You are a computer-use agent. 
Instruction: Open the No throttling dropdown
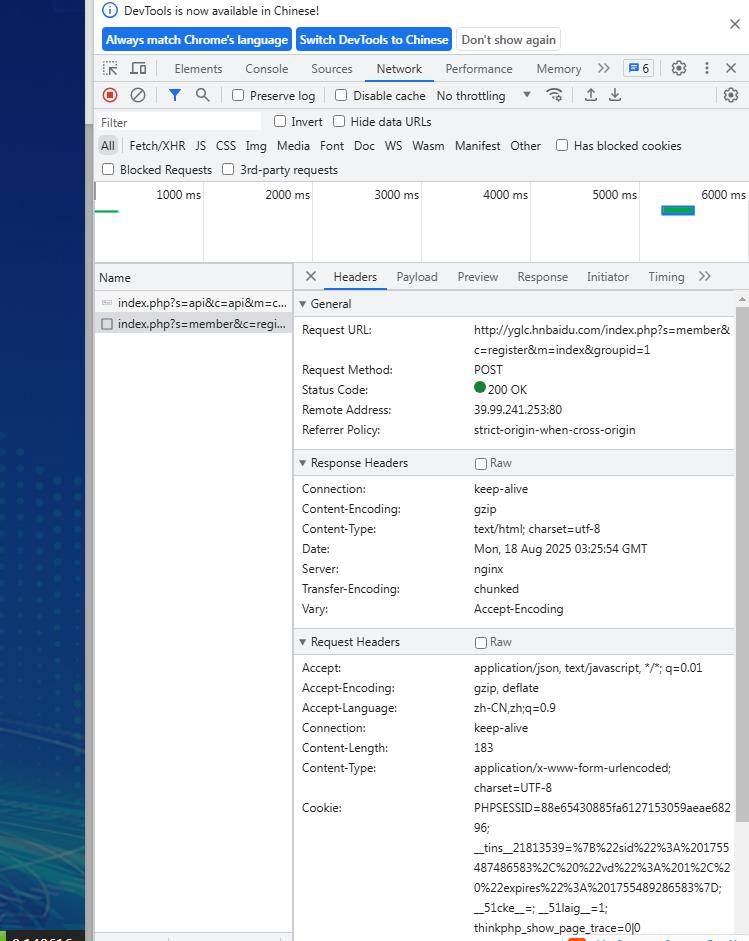[x=483, y=96]
